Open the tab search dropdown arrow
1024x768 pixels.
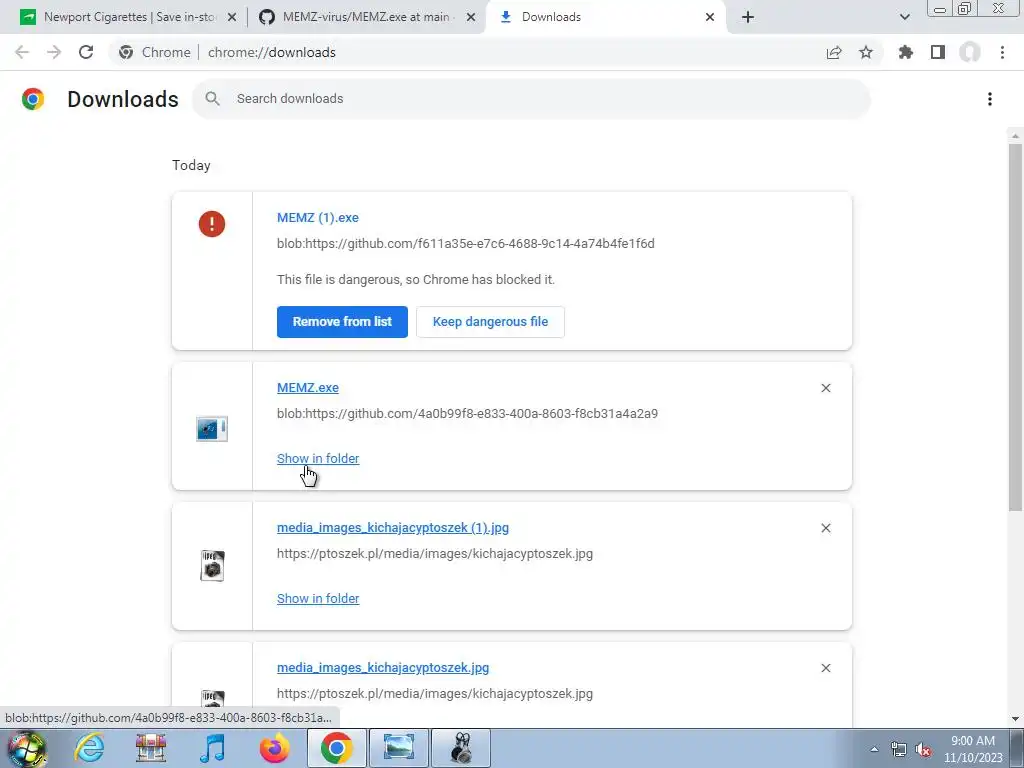[x=904, y=17]
